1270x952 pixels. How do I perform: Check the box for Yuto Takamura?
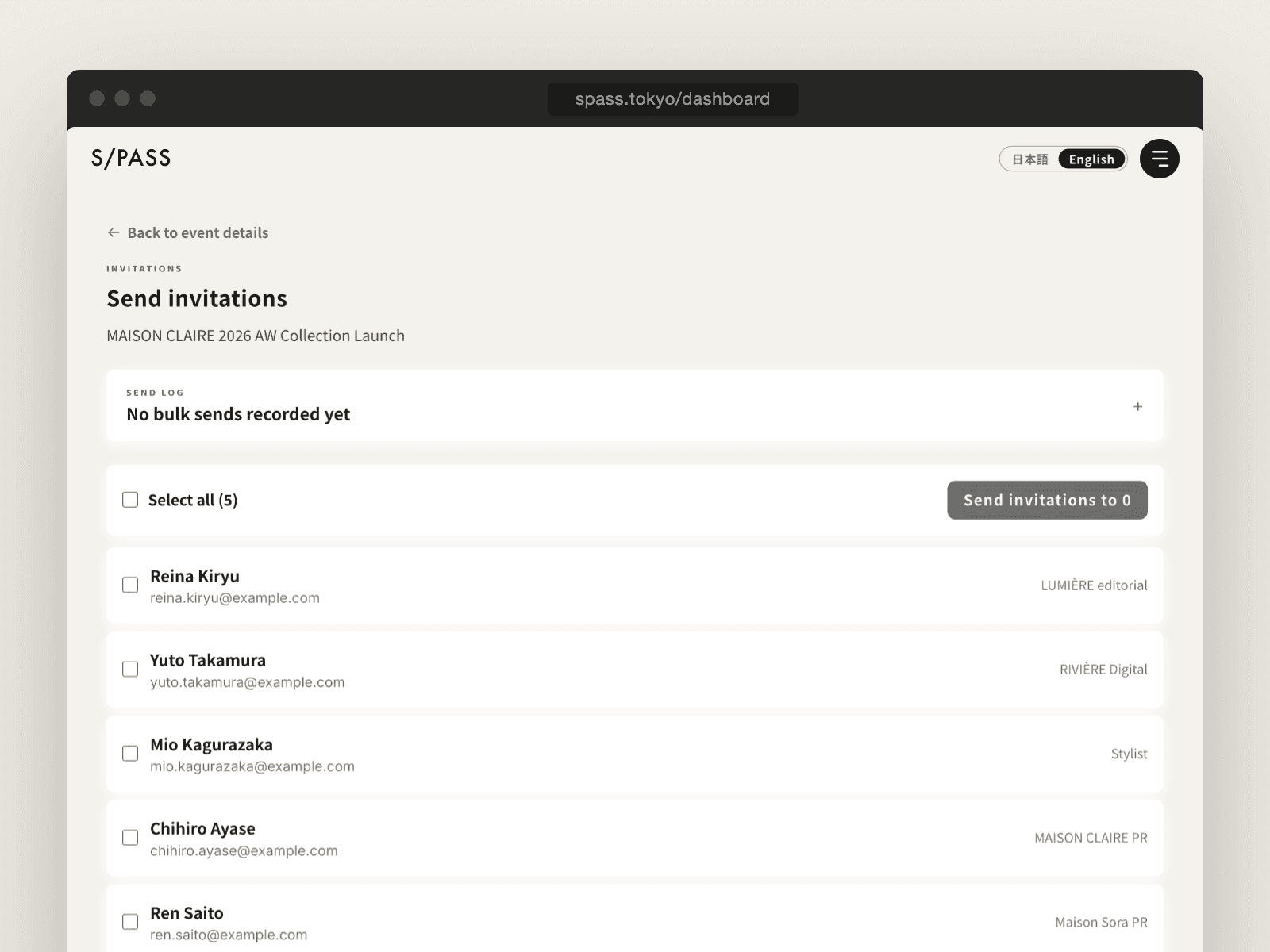(130, 669)
